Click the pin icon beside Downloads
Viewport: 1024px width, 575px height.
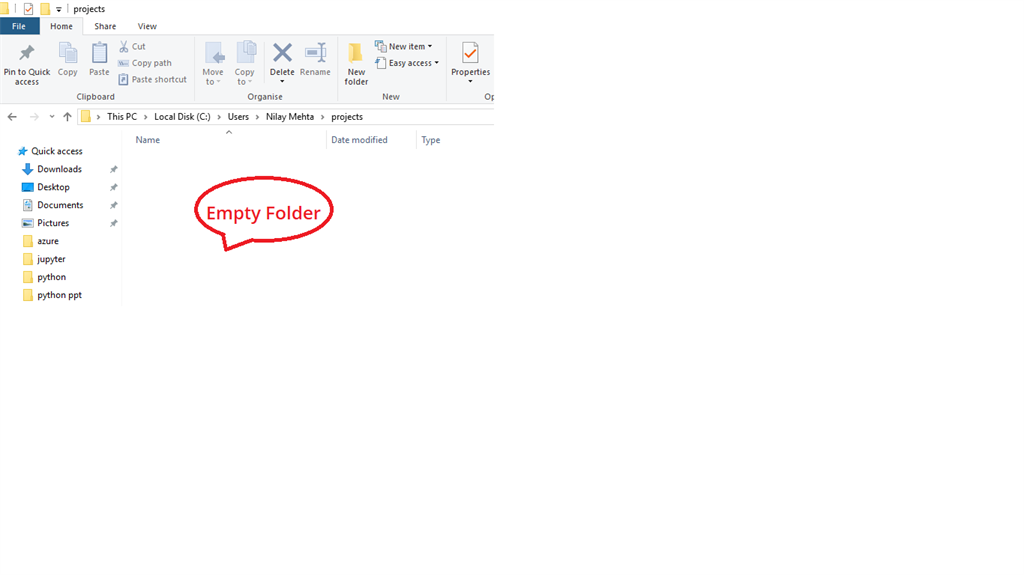click(x=114, y=169)
